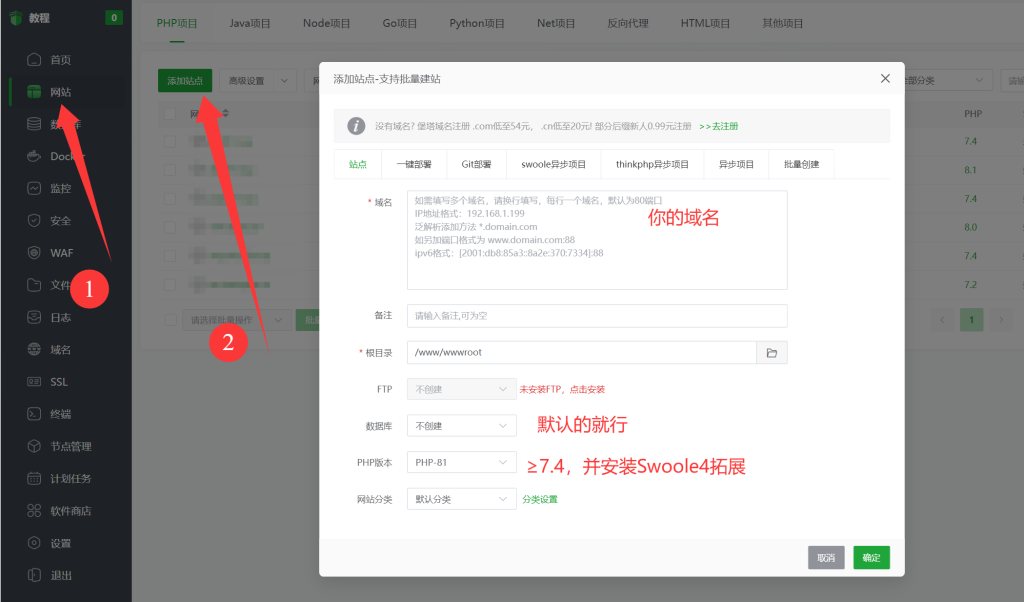Open the 数据库 不创建 dropdown
This screenshot has height=602, width=1024.
tap(462, 426)
